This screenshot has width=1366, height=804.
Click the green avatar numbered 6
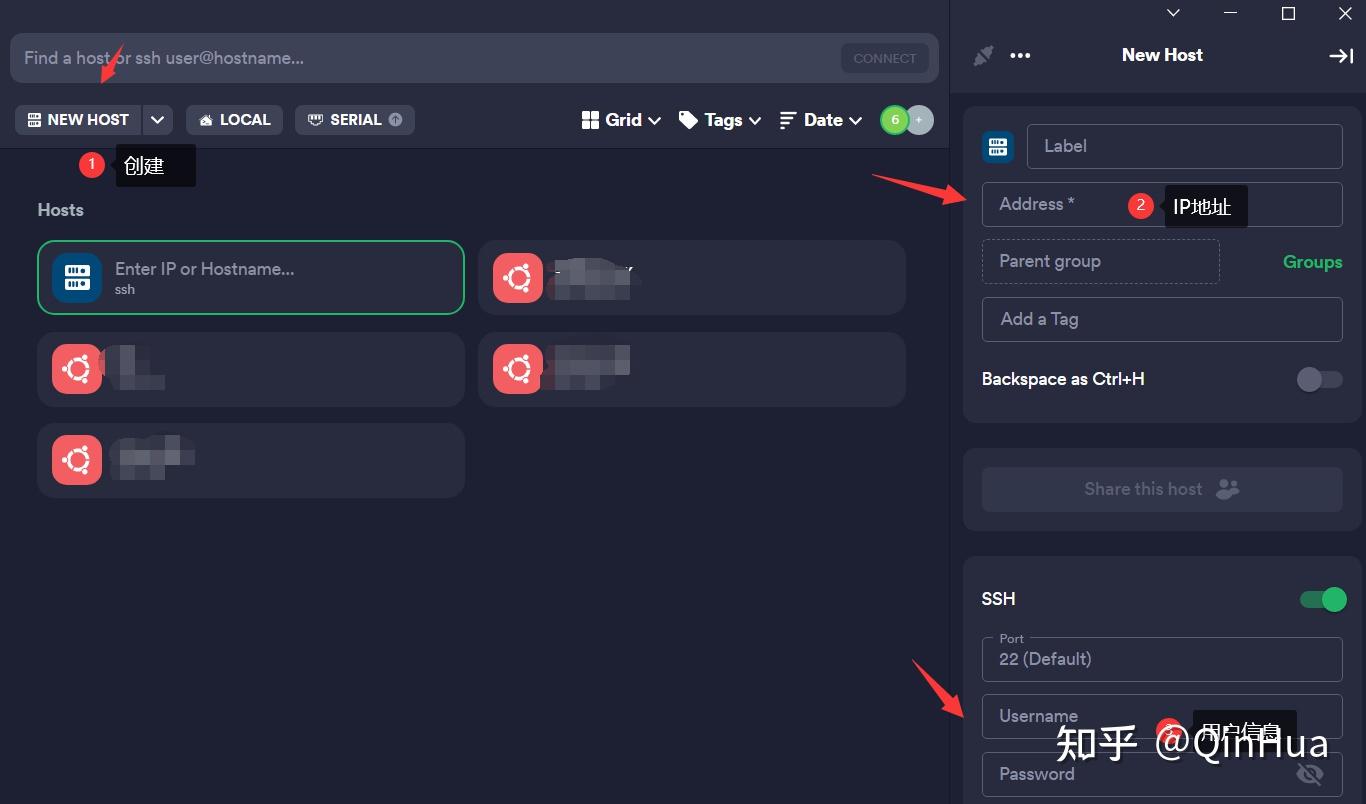click(x=894, y=120)
